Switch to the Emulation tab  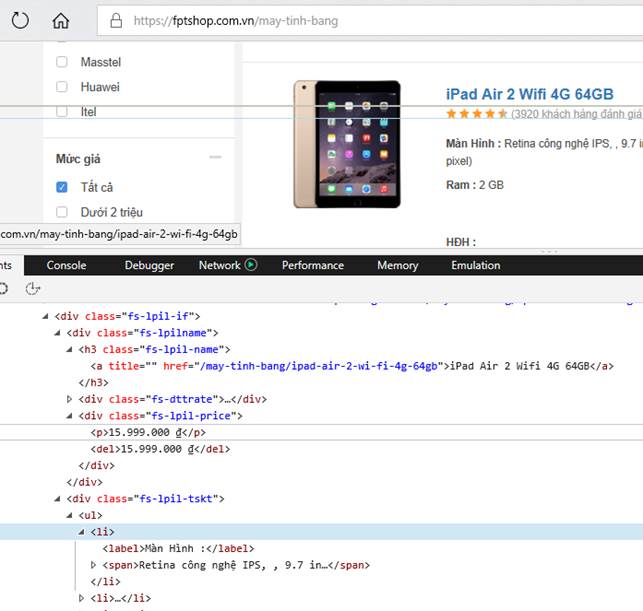point(476,265)
